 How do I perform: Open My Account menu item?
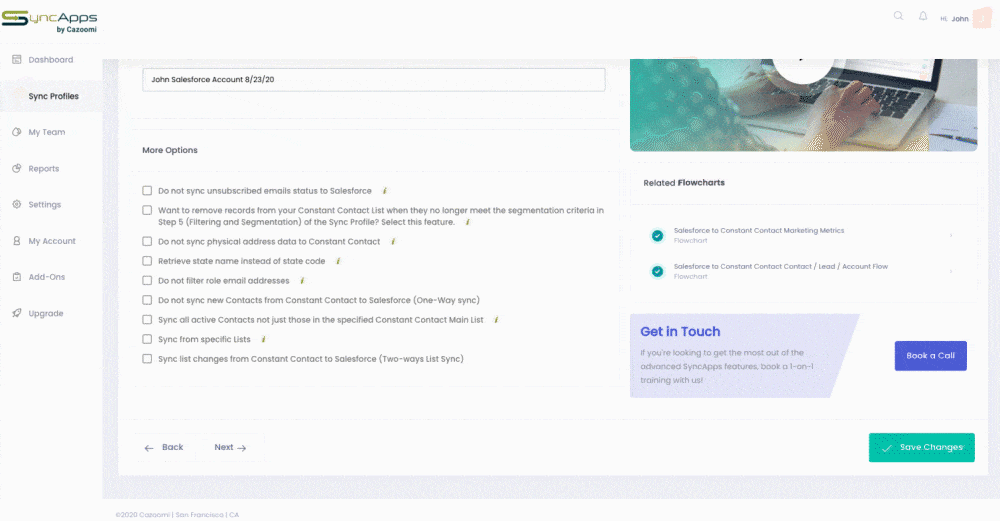click(52, 241)
